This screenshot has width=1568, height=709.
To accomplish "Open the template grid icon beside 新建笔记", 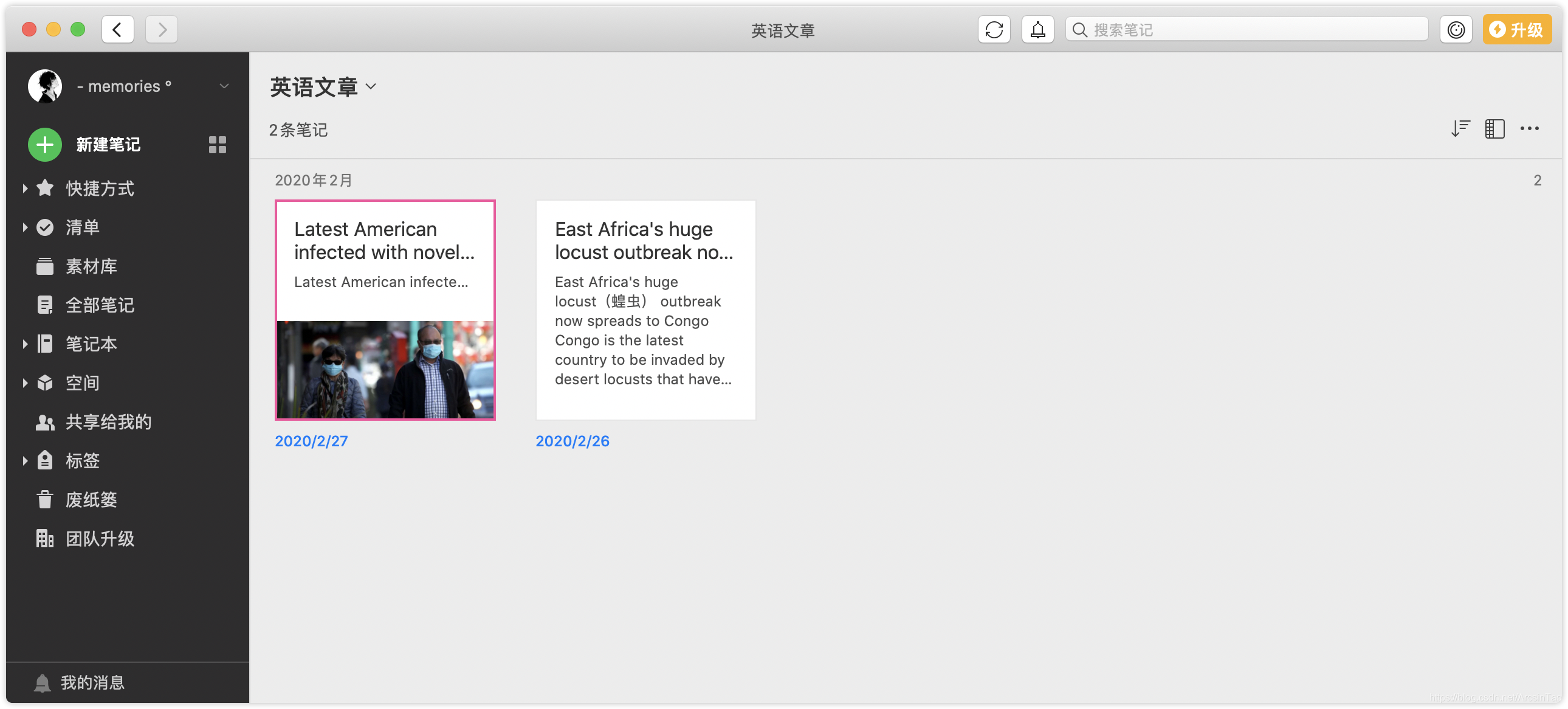I will [218, 144].
